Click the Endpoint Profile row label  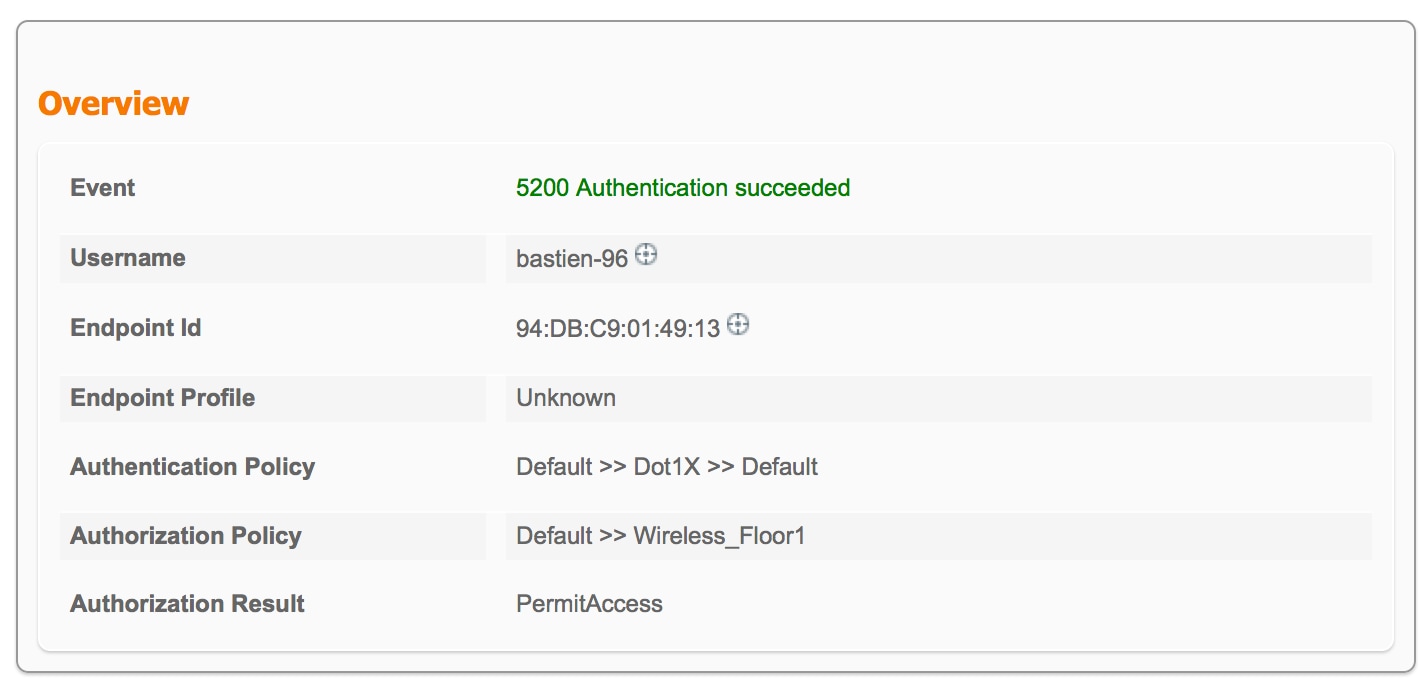163,398
